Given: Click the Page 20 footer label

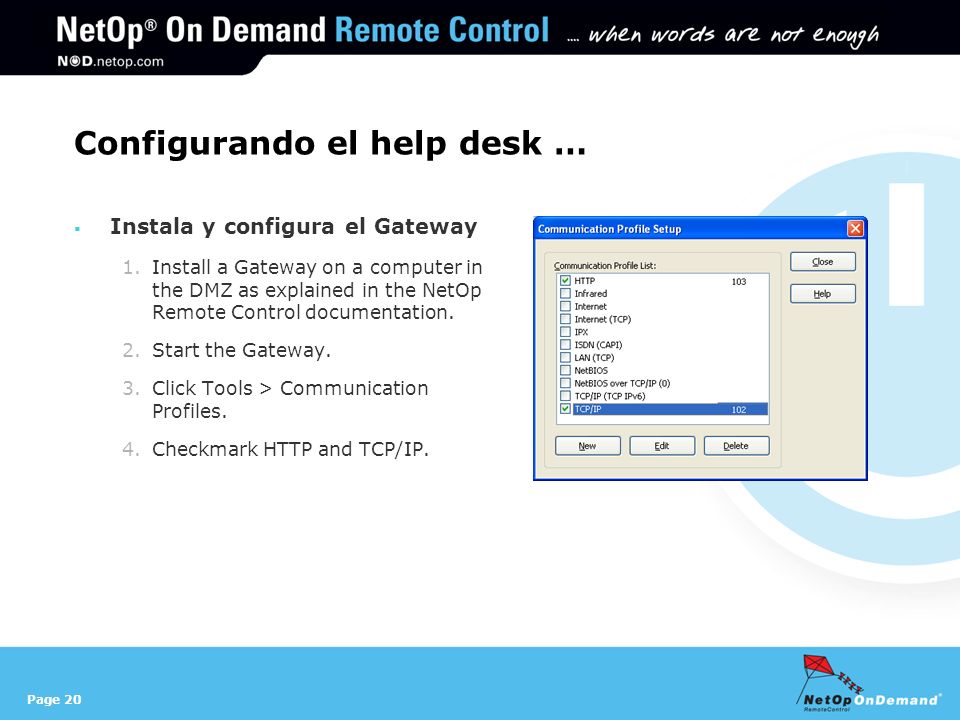Looking at the screenshot, I should [54, 699].
